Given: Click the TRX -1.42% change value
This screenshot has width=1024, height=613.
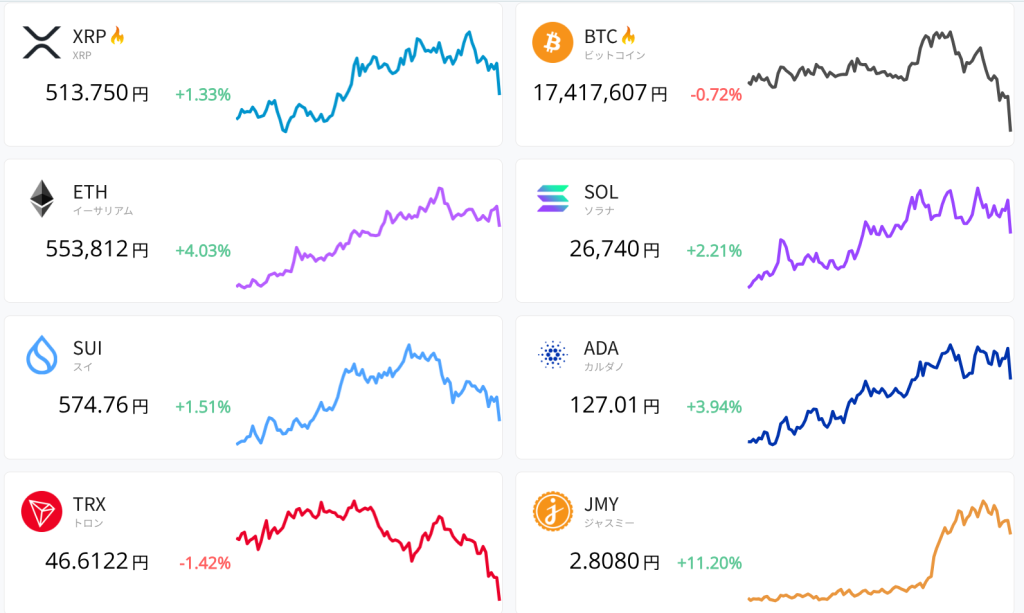Looking at the screenshot, I should click(x=205, y=563).
